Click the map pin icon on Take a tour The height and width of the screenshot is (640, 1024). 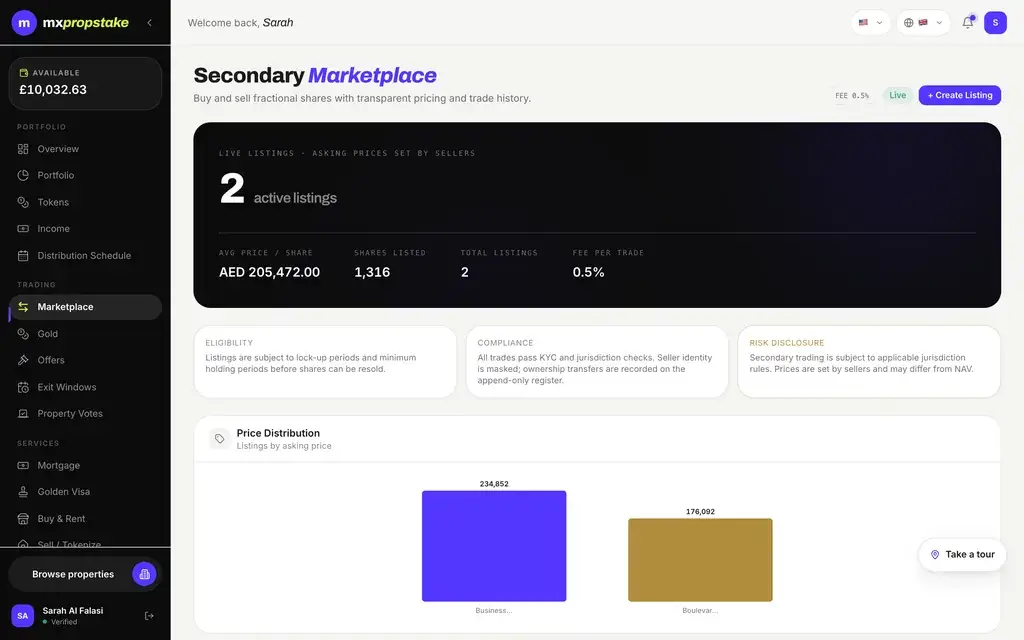click(935, 554)
